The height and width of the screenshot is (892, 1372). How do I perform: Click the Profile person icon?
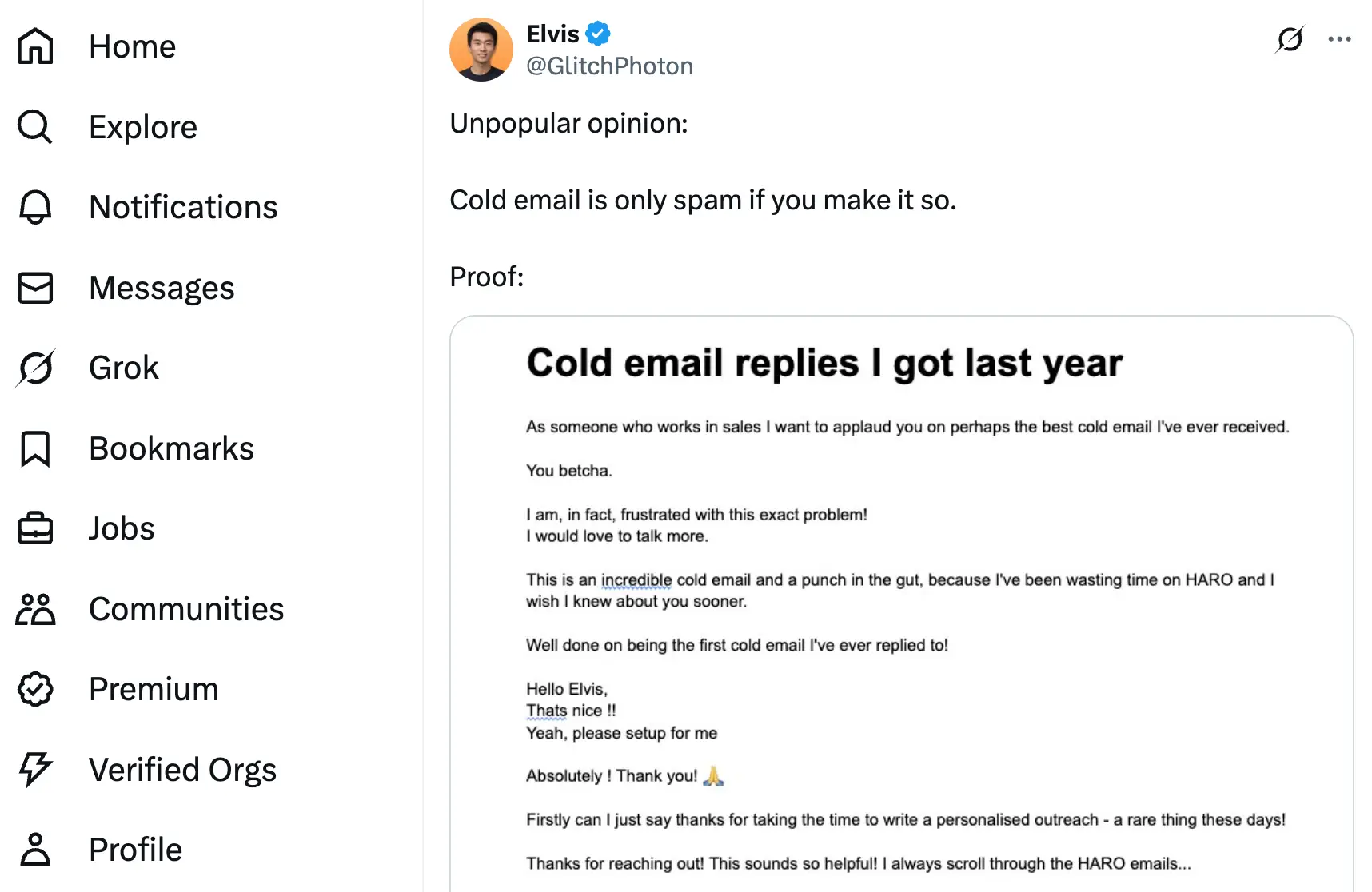pos(35,850)
